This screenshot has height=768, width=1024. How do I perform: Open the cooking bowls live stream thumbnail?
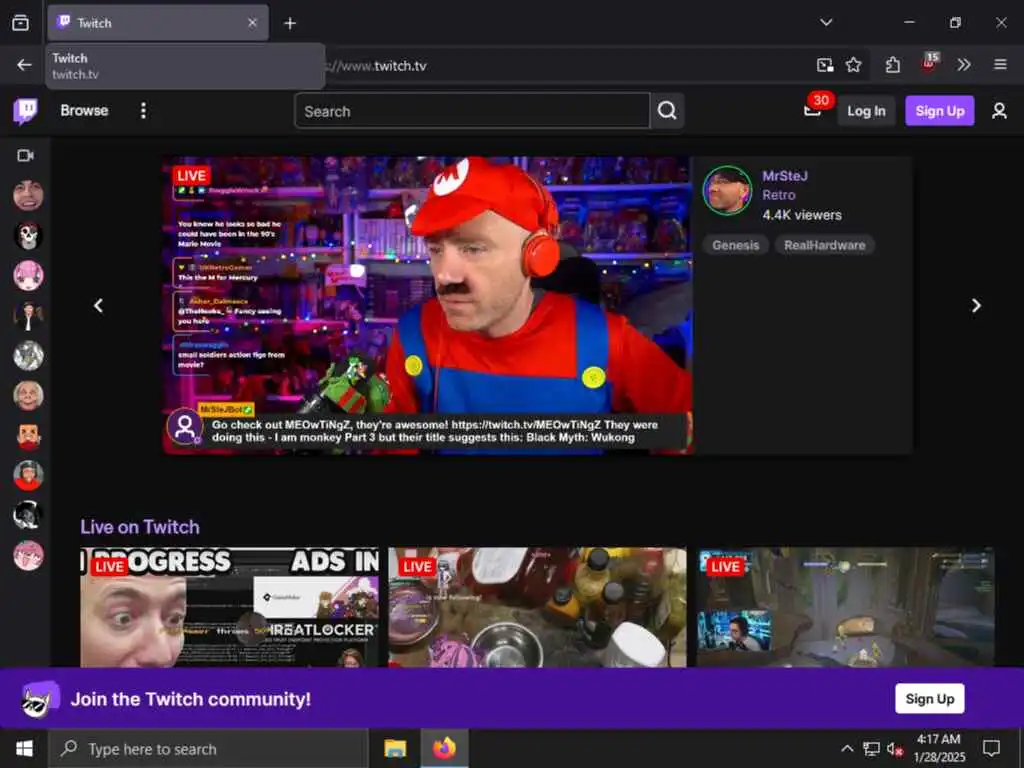(x=537, y=607)
